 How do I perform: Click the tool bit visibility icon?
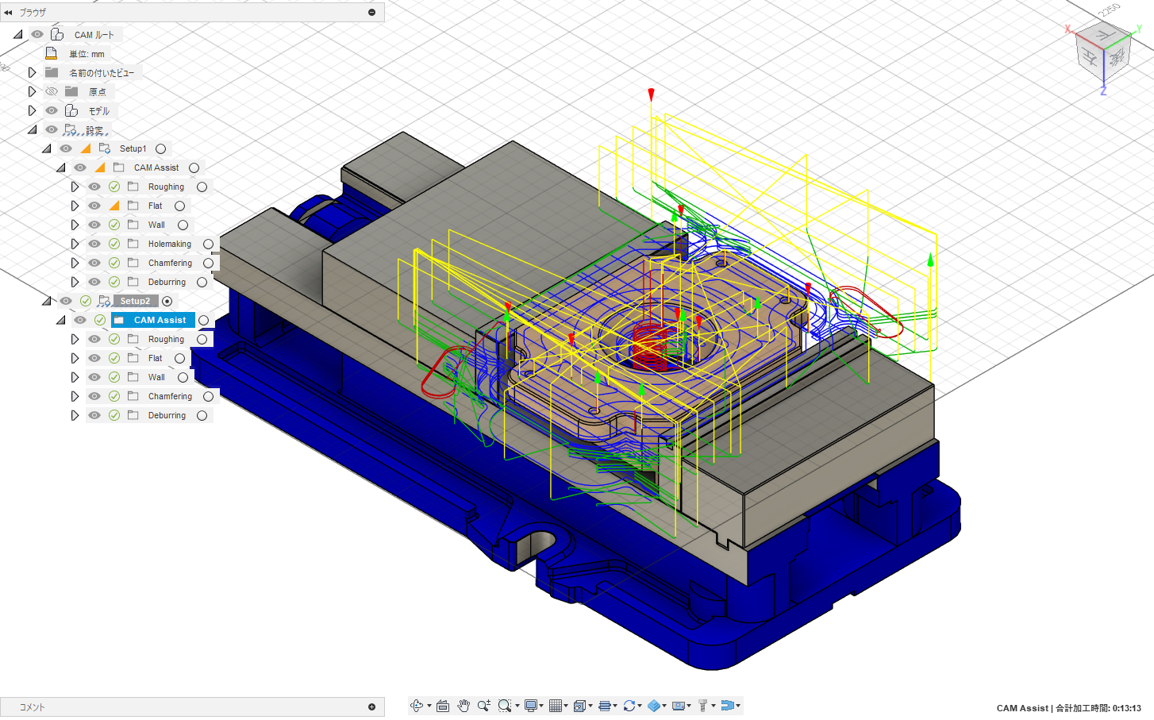[x=703, y=705]
